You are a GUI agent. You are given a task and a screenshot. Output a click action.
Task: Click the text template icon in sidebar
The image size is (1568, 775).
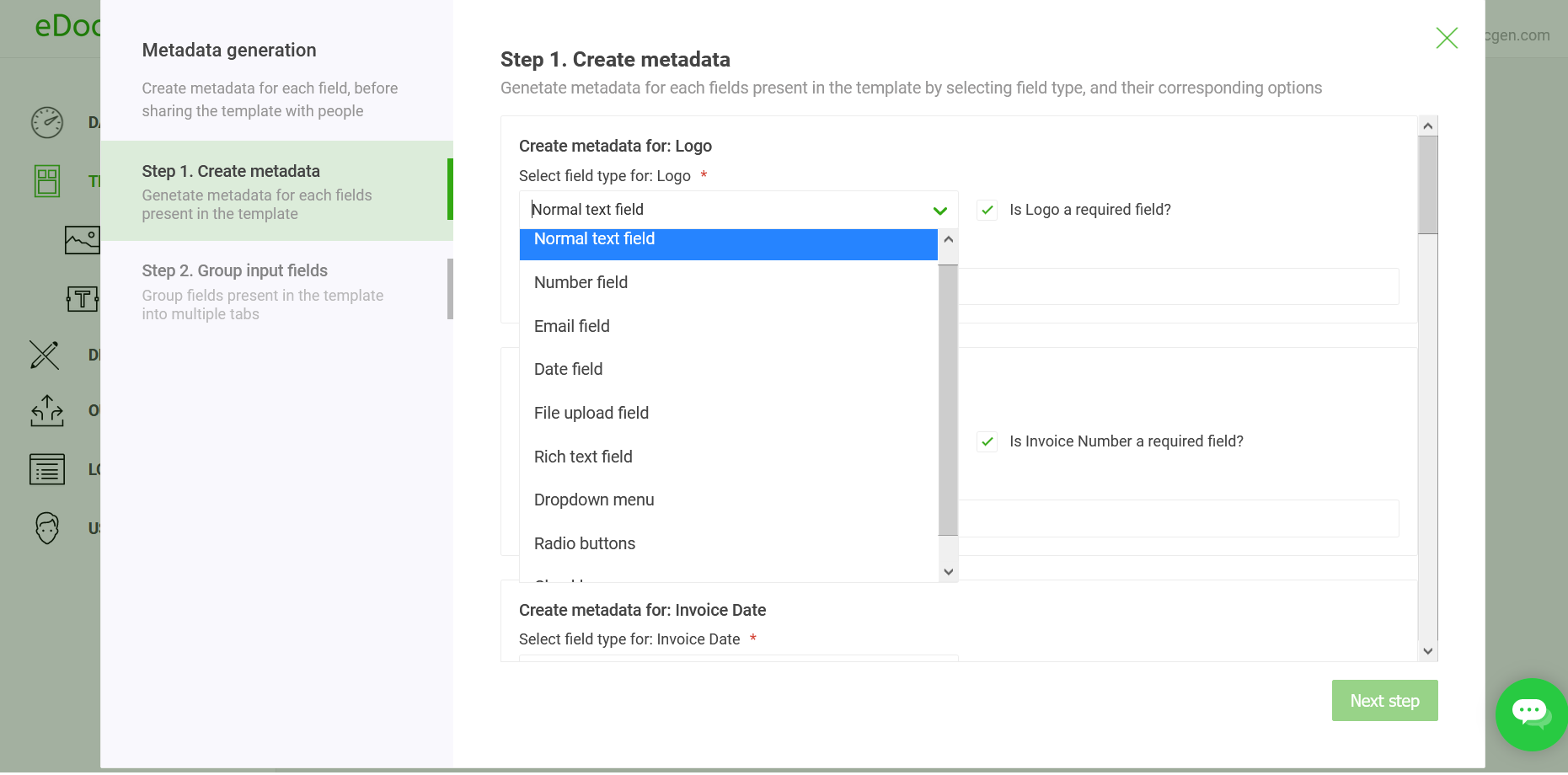[82, 298]
